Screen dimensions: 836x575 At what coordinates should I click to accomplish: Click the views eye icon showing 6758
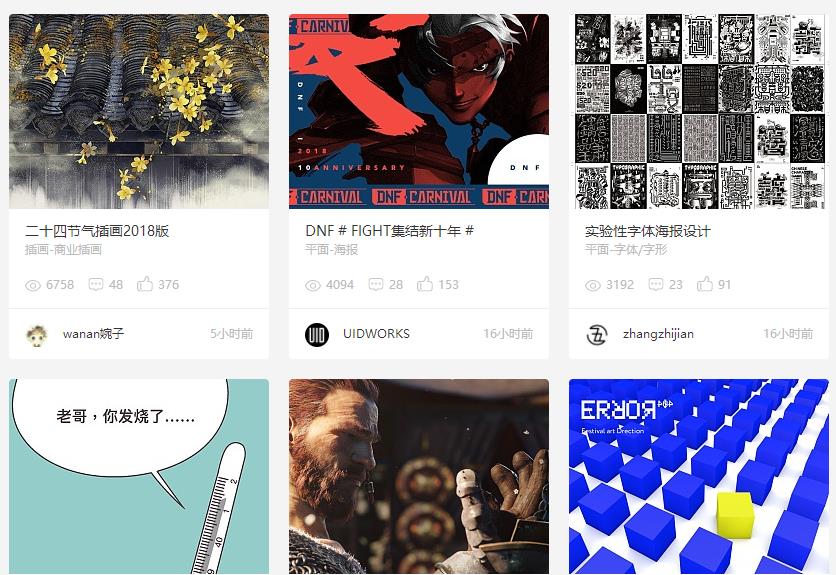[33, 285]
